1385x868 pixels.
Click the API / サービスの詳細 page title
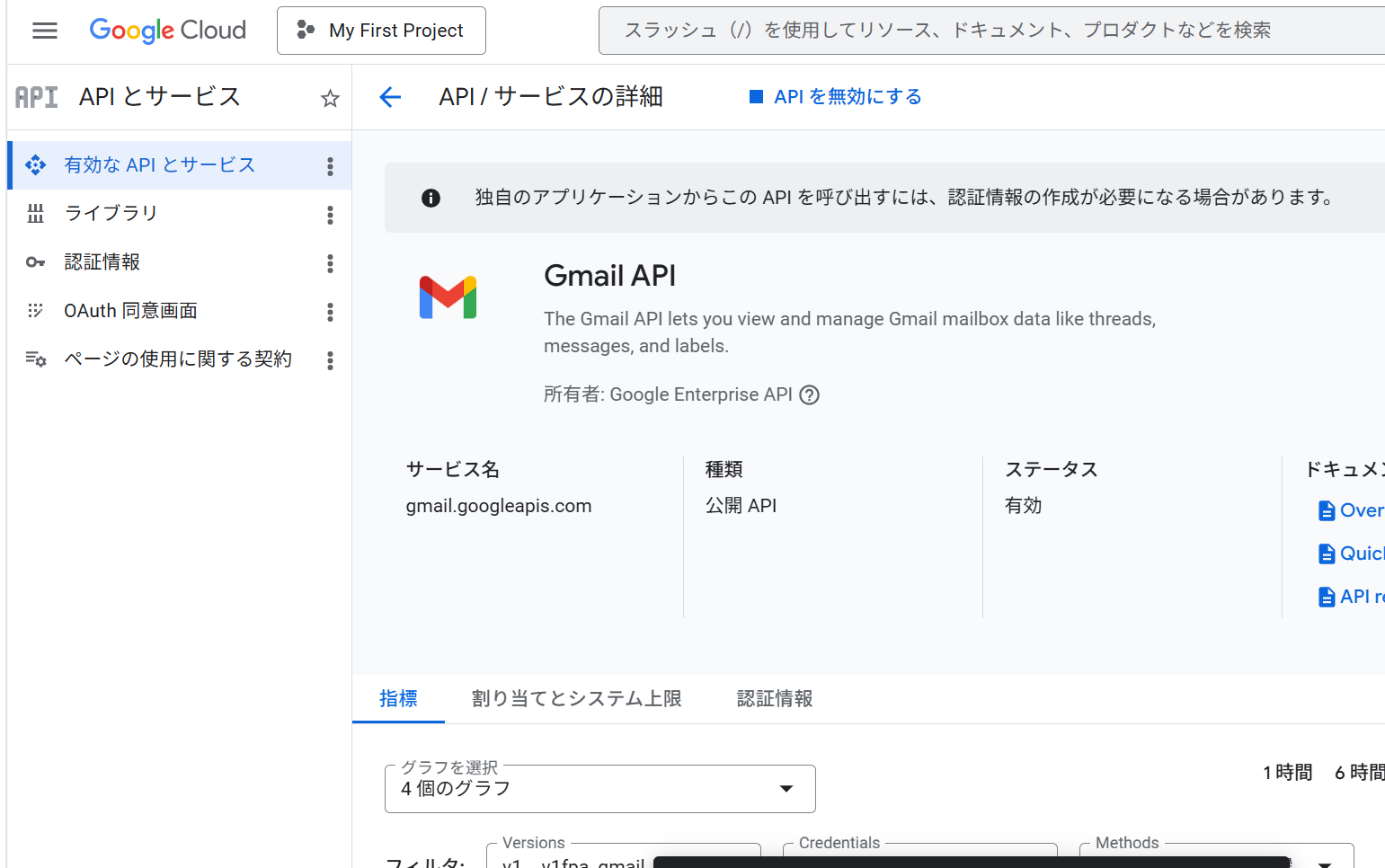(551, 97)
